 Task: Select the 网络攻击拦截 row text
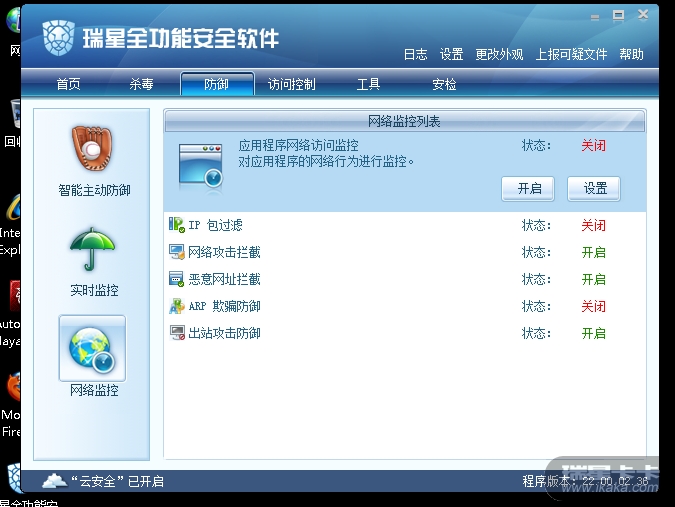pos(224,252)
